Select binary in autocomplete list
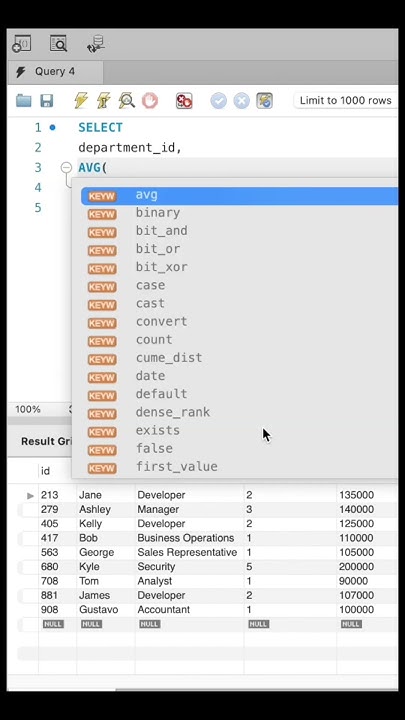 (x=239, y=214)
